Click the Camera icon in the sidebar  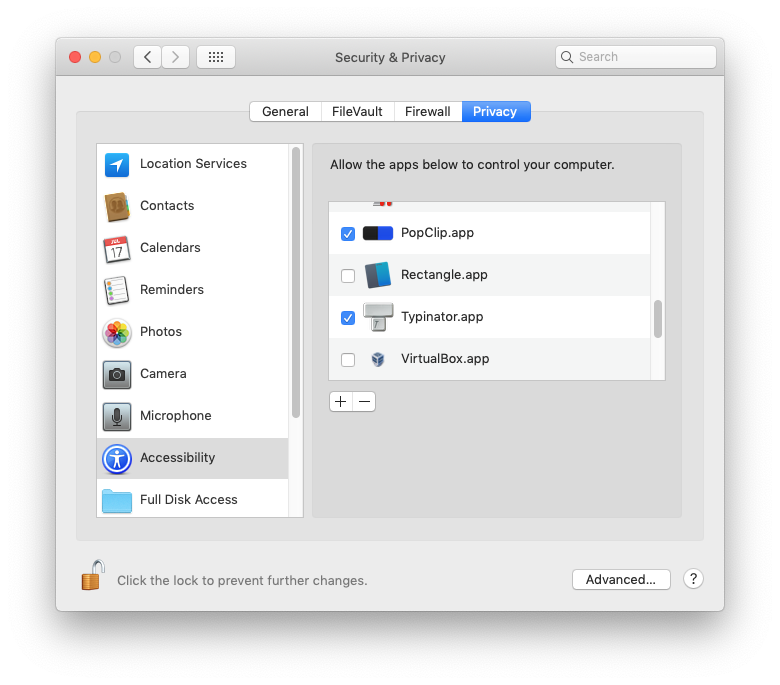pos(117,375)
